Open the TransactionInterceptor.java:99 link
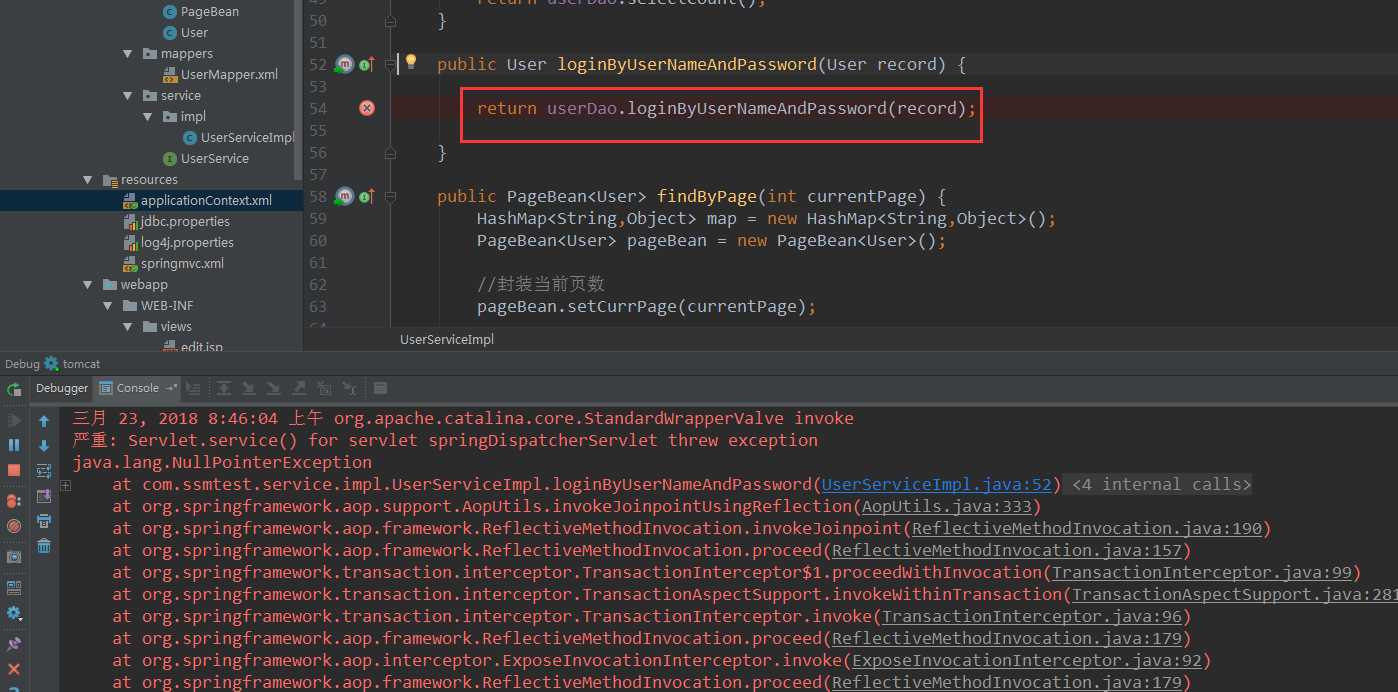This screenshot has height=692, width=1398. (x=1202, y=572)
